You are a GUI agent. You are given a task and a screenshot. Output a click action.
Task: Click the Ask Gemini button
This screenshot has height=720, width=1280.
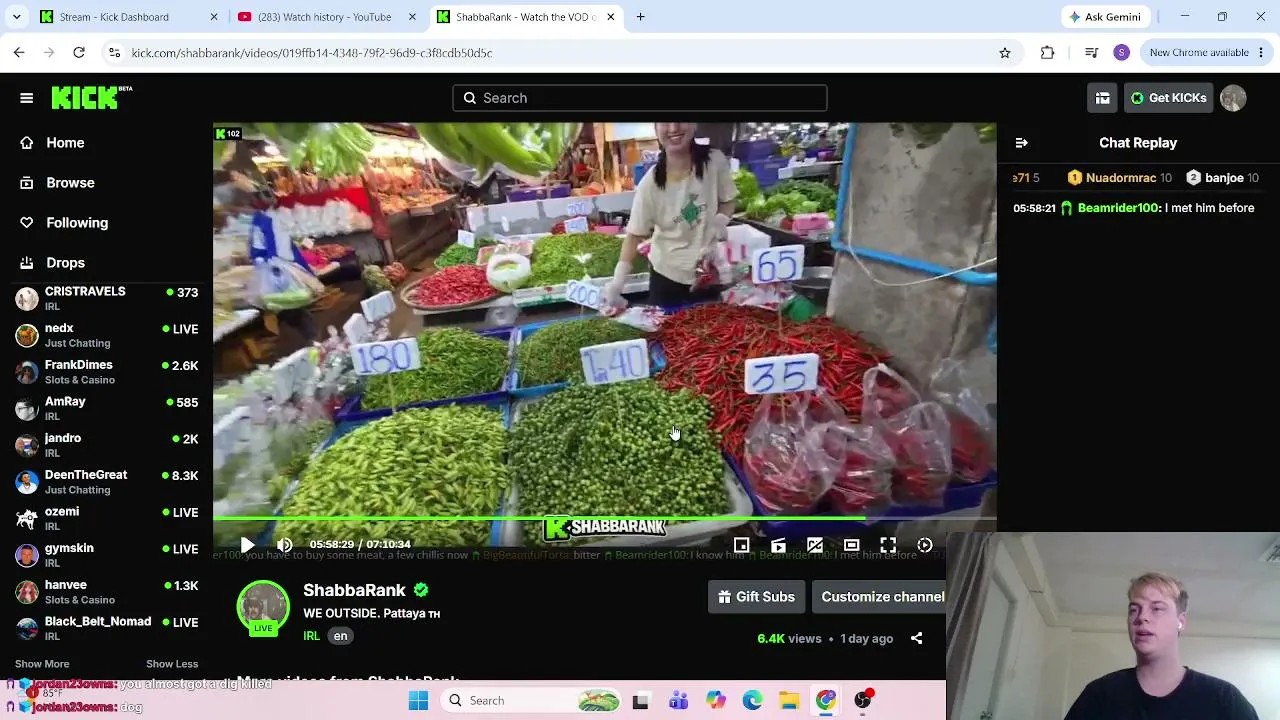tap(1106, 17)
